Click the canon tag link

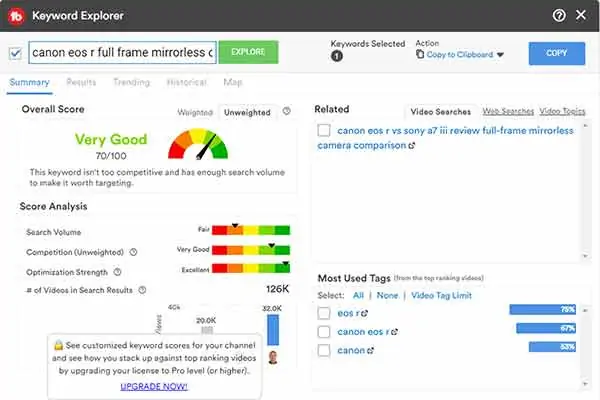pos(351,350)
